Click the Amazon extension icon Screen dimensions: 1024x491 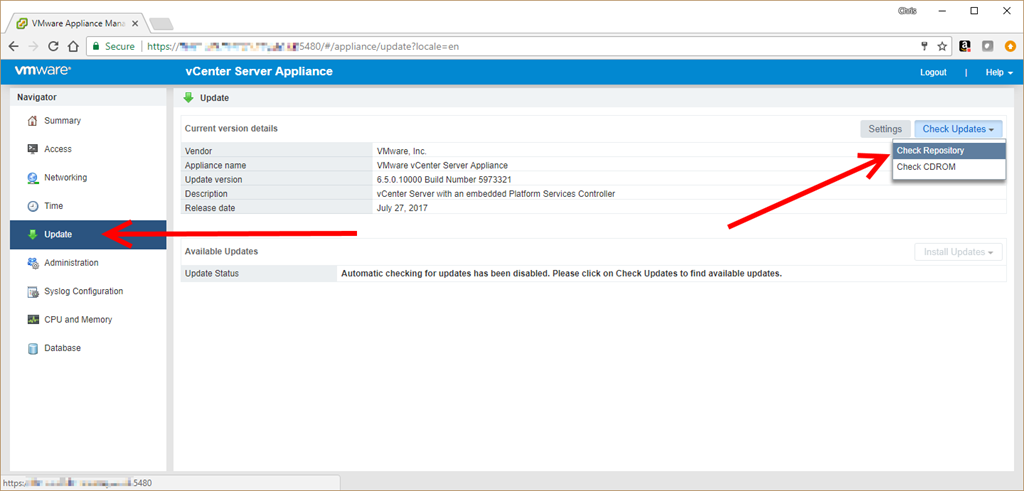[965, 46]
